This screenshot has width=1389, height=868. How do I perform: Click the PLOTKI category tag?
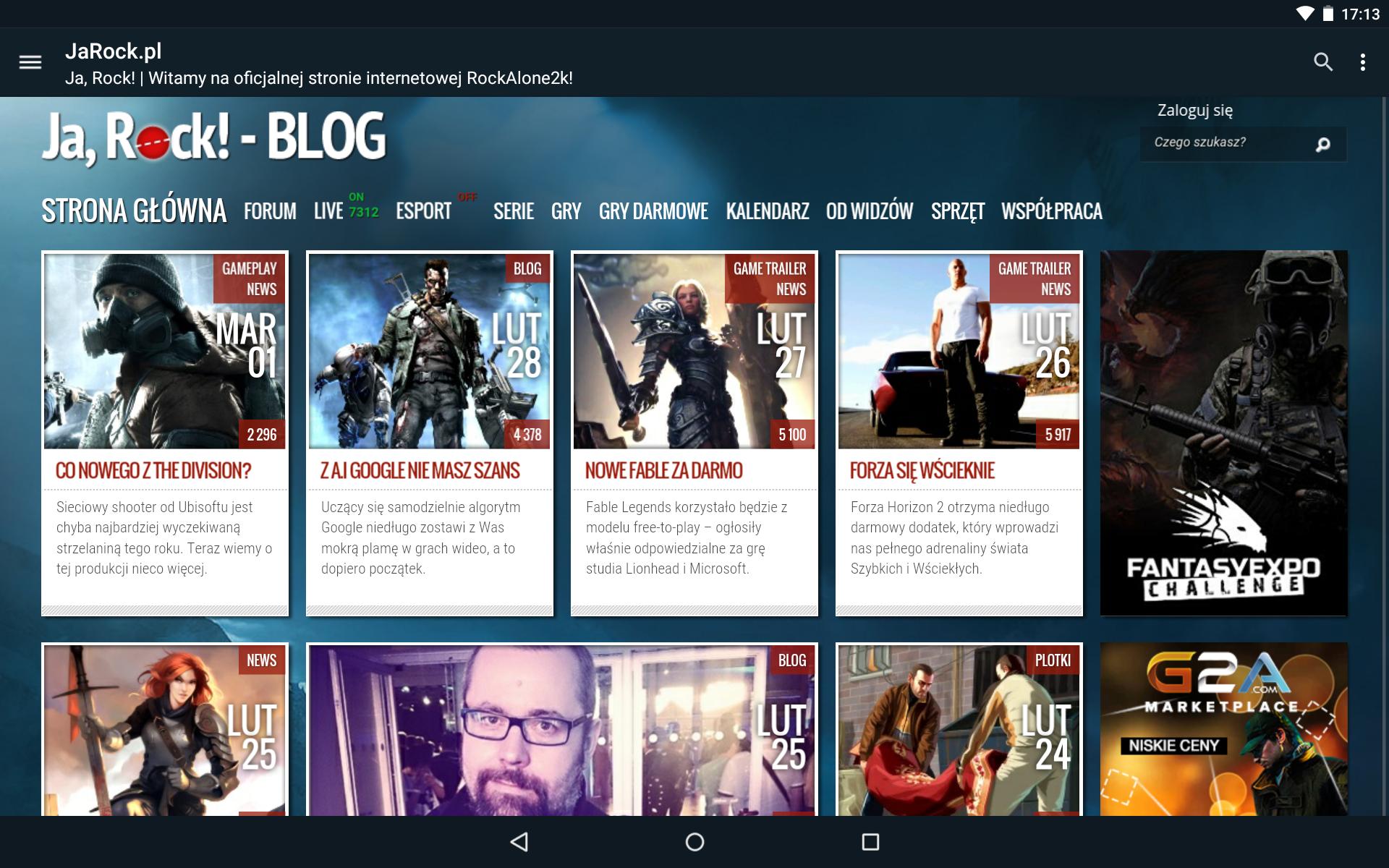(1053, 660)
